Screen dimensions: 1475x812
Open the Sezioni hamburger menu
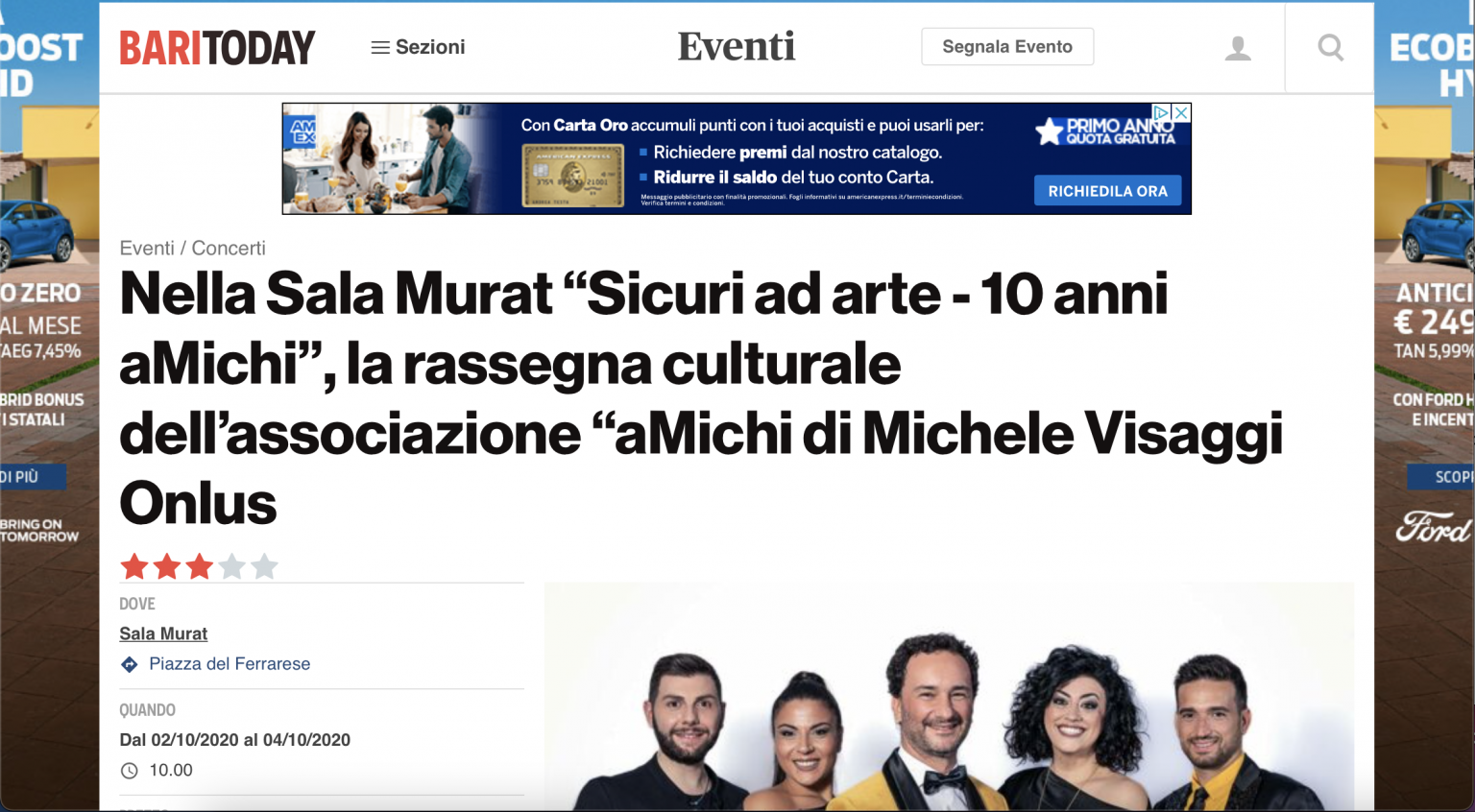418,47
